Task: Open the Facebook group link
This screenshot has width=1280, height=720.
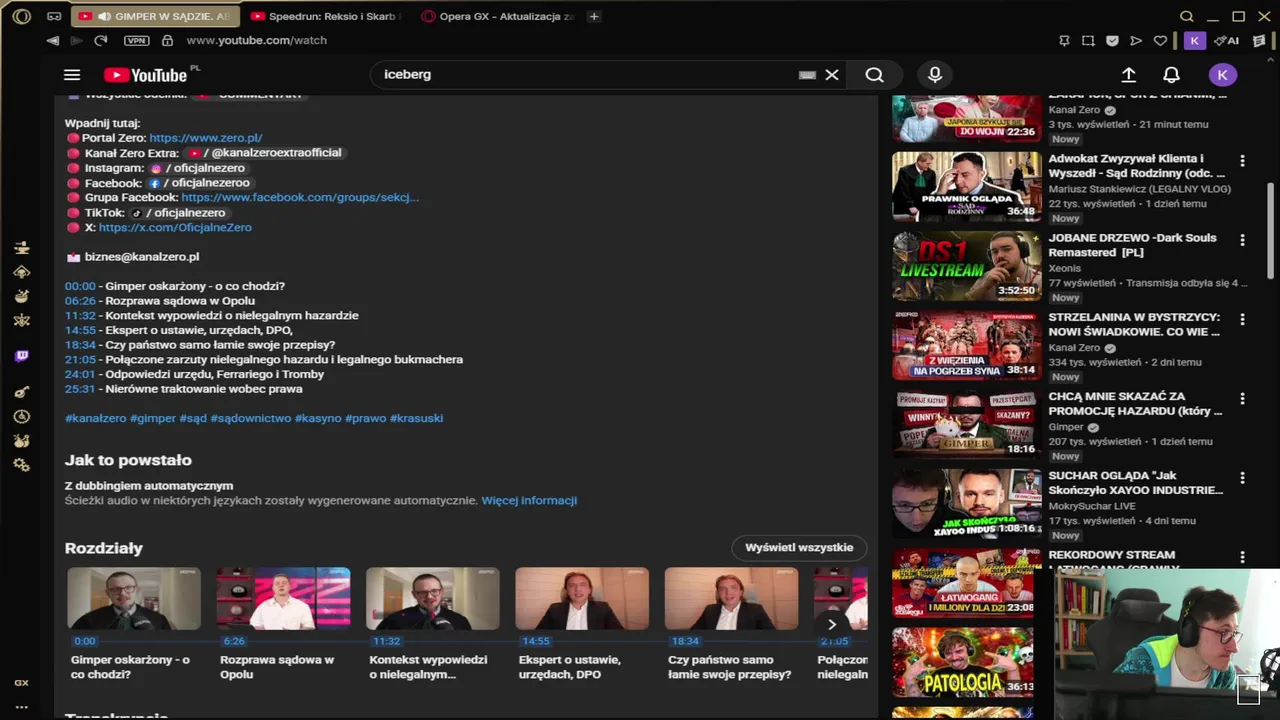Action: [x=300, y=198]
